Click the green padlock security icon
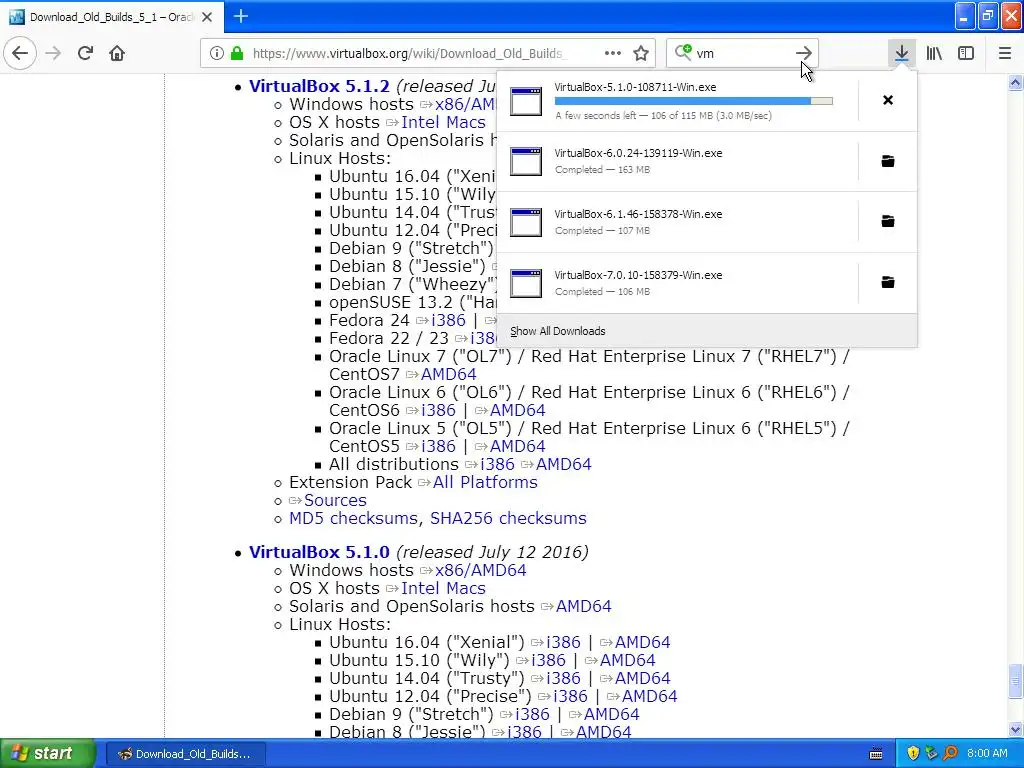This screenshot has height=768, width=1024. click(237, 53)
